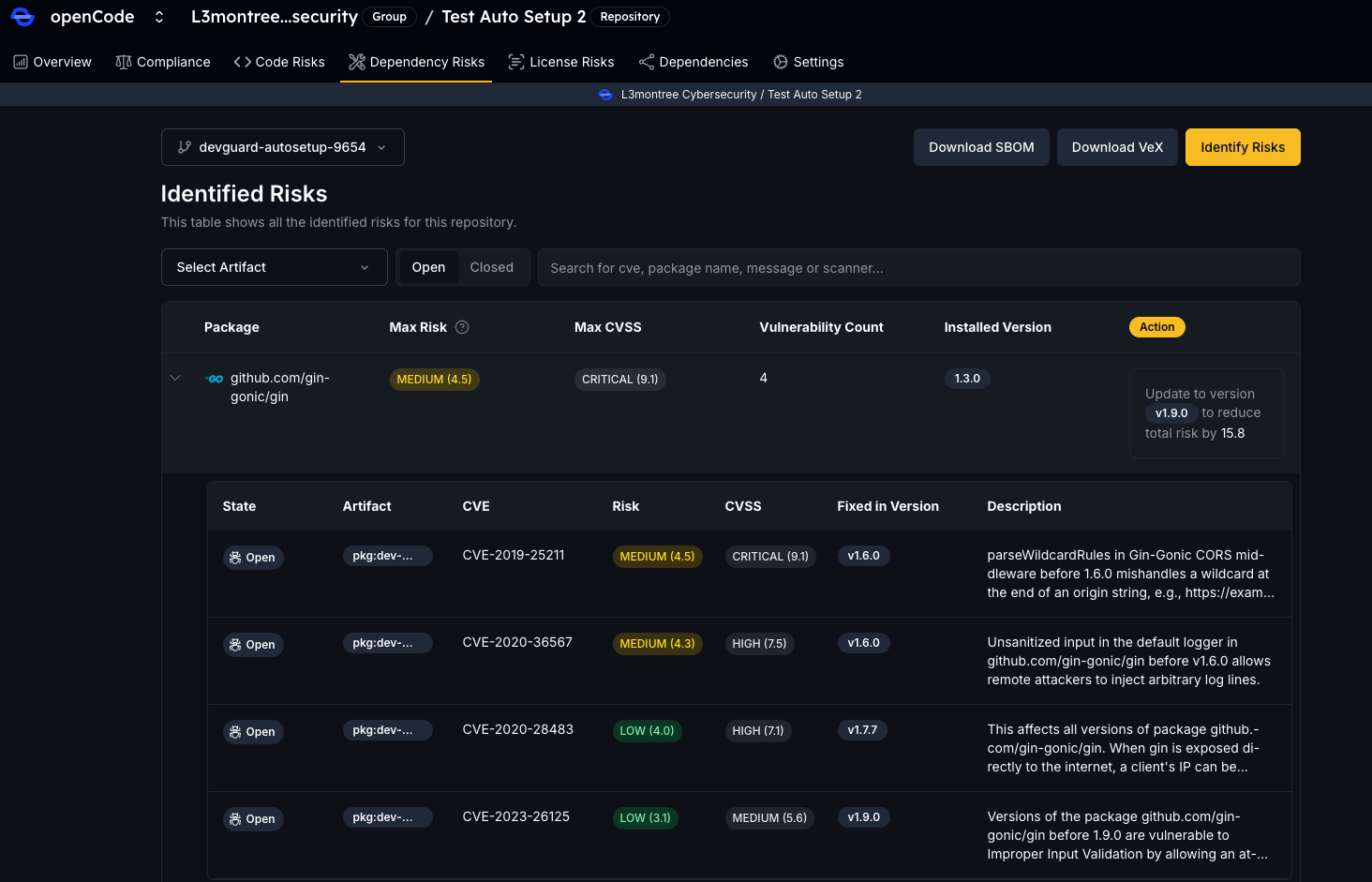The image size is (1372, 882).
Task: Click the v1.9.0 fixed version badge for CVE-2023-26125
Action: 863,817
